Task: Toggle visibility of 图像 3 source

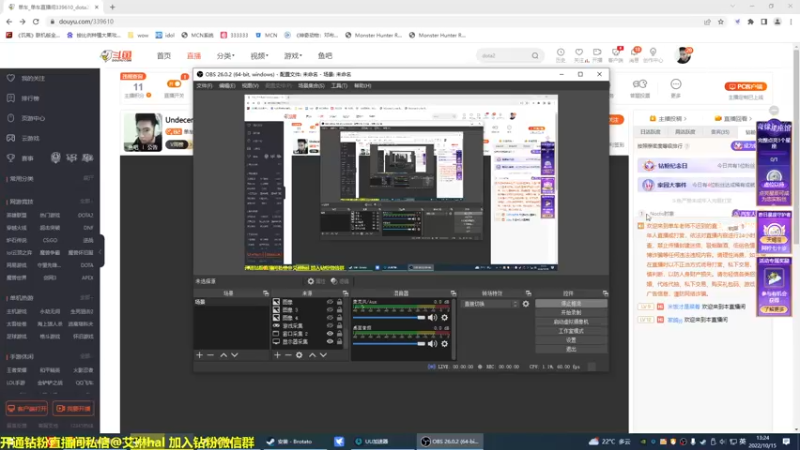Action: pyautogui.click(x=330, y=310)
